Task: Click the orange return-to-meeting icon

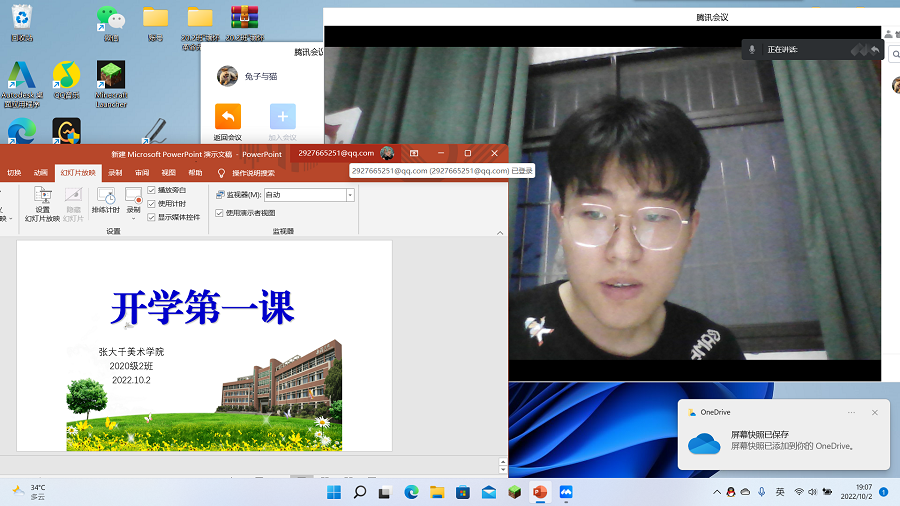Action: (228, 116)
